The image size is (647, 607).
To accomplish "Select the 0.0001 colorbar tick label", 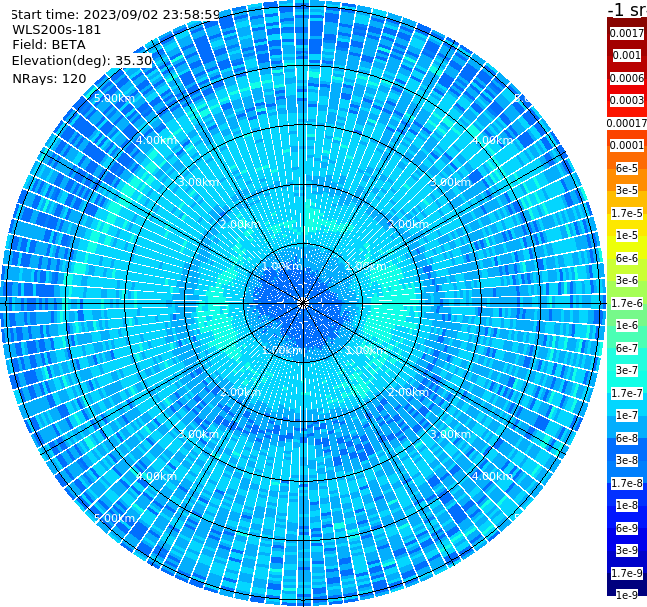I will [627, 145].
